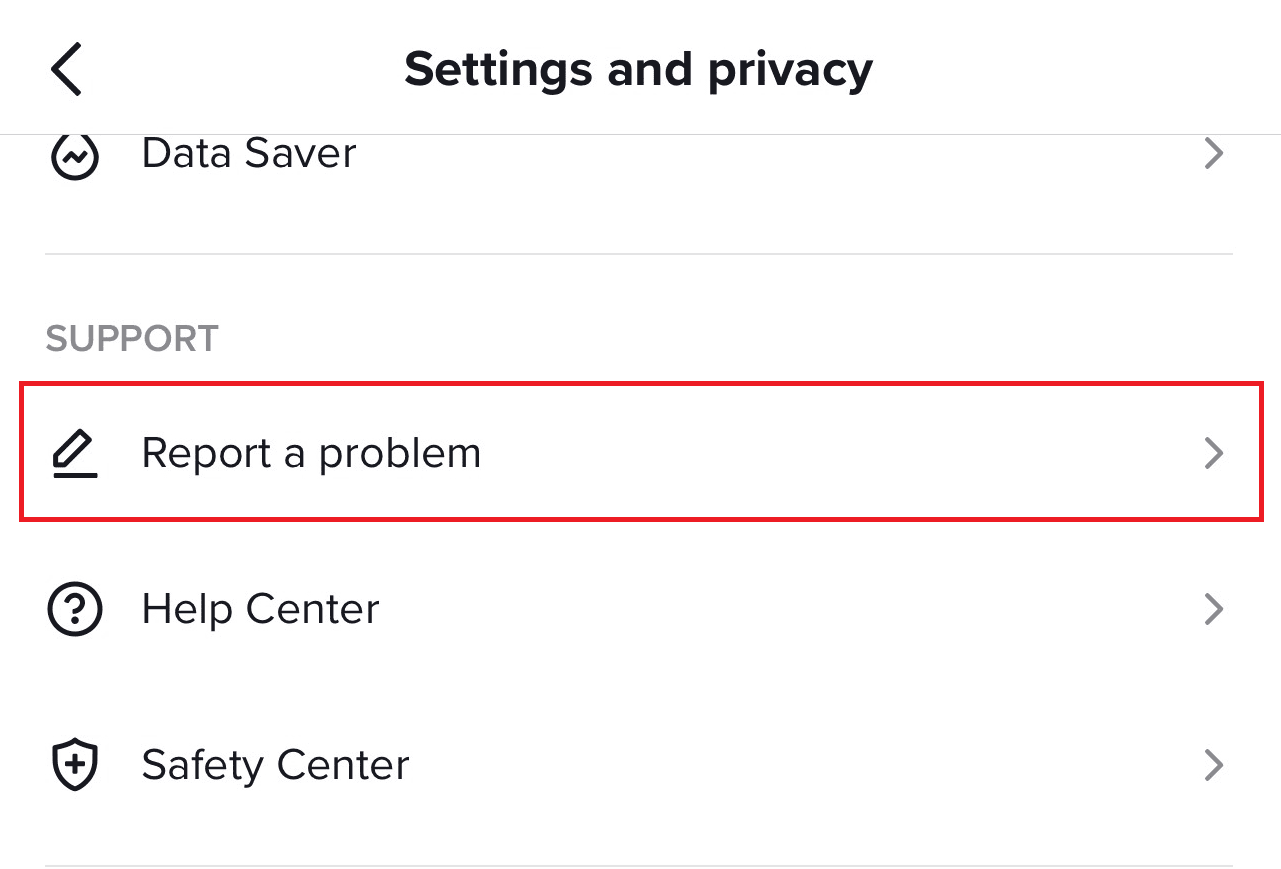The height and width of the screenshot is (869, 1281).
Task: Click blank space in Safety Center row
Action: click(x=800, y=765)
